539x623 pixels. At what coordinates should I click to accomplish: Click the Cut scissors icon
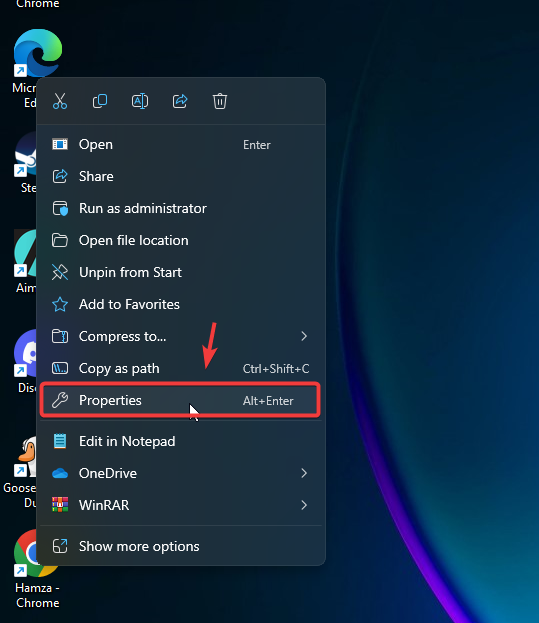pyautogui.click(x=60, y=101)
